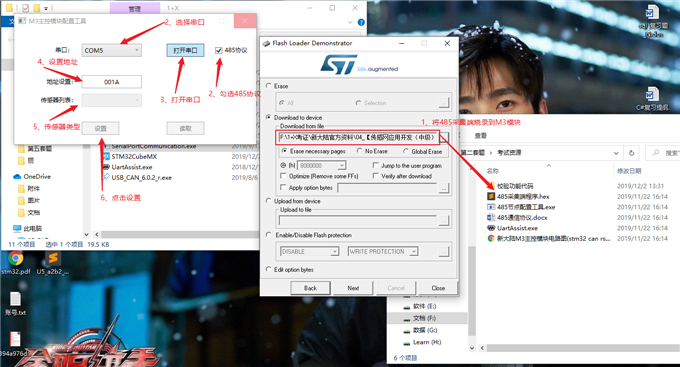Toggle the 485协议 checkbox

[x=219, y=50]
